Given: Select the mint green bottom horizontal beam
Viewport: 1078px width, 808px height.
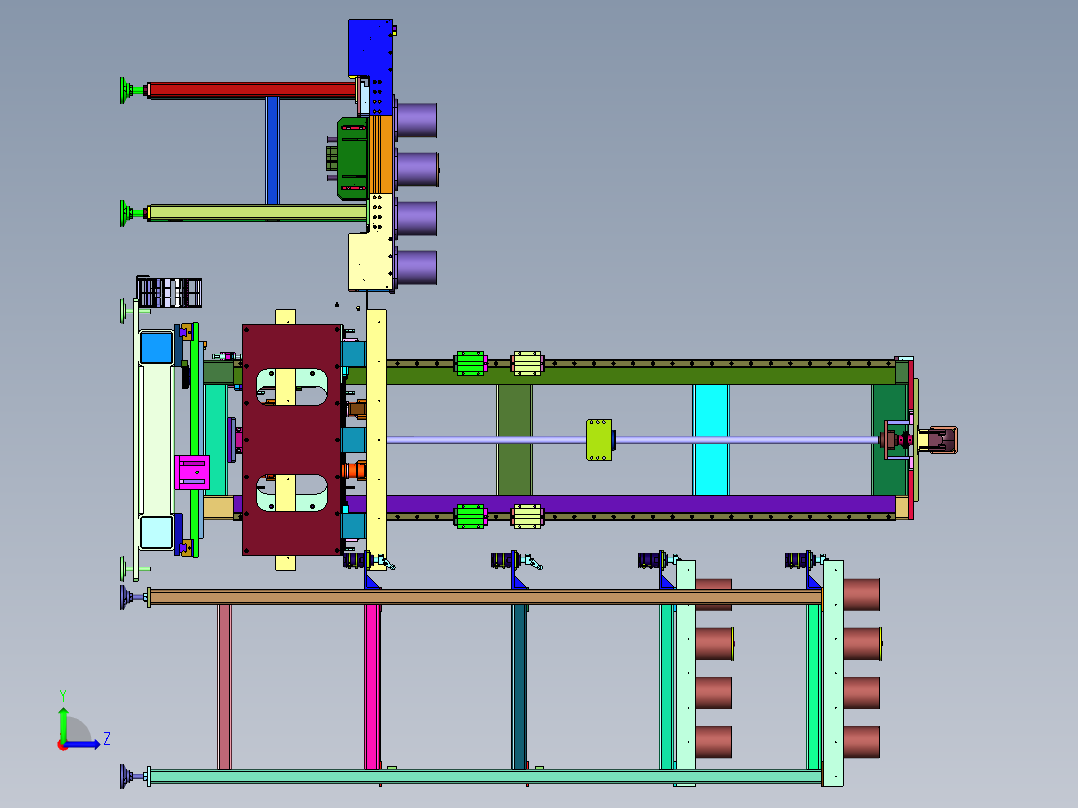Looking at the screenshot, I should (x=485, y=776).
